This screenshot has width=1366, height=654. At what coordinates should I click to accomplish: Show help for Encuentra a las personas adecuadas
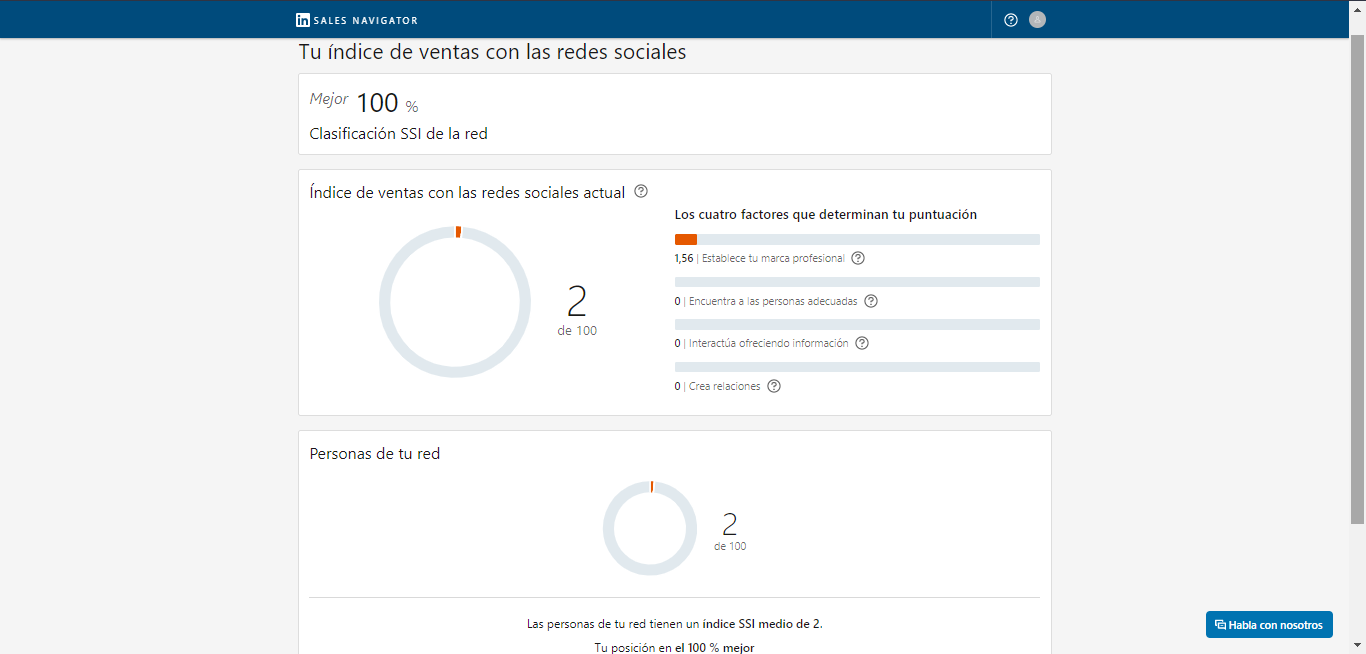click(871, 301)
